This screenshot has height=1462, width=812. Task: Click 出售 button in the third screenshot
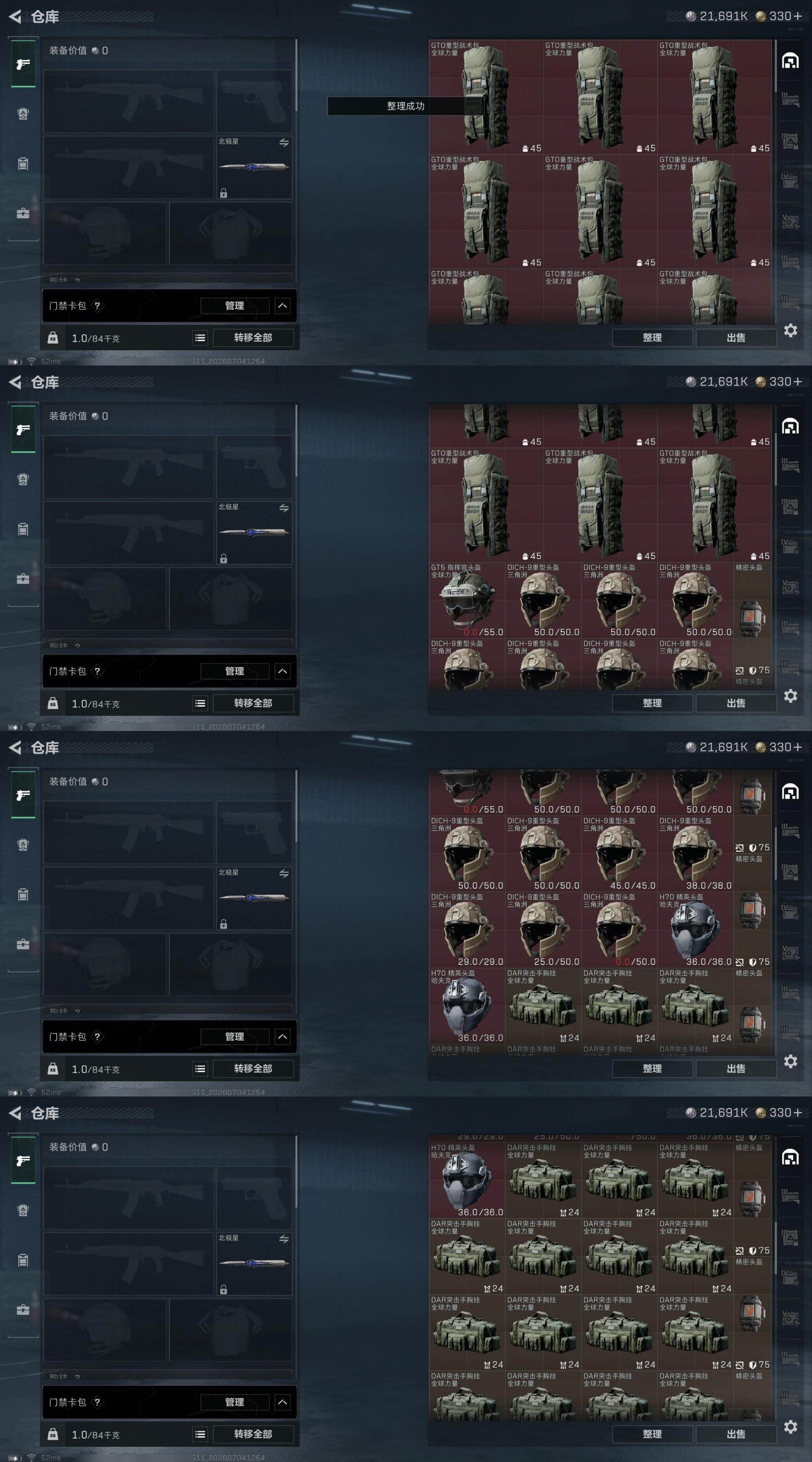tap(736, 1069)
